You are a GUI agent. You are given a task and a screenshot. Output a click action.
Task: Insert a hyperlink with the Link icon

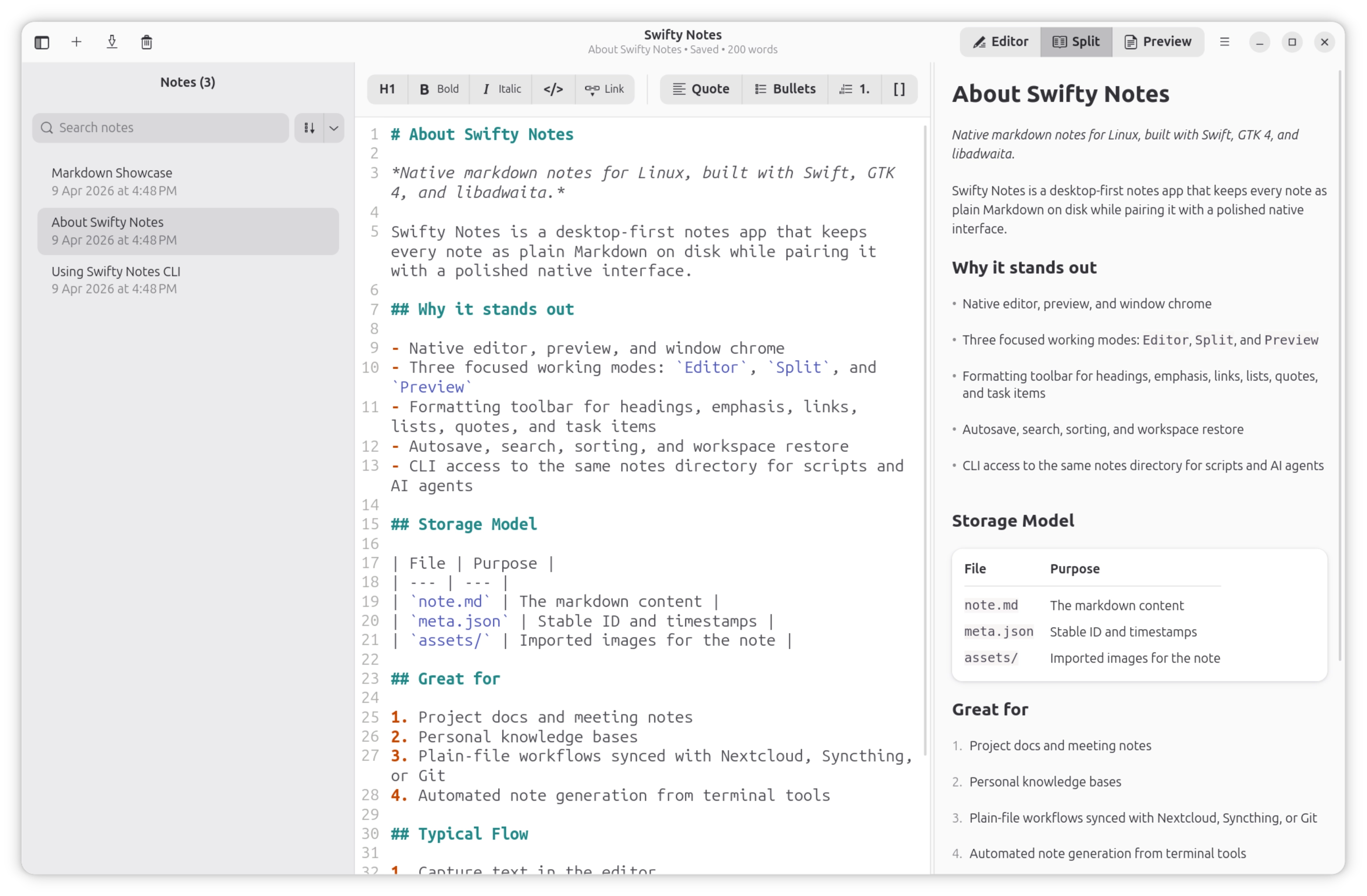604,89
